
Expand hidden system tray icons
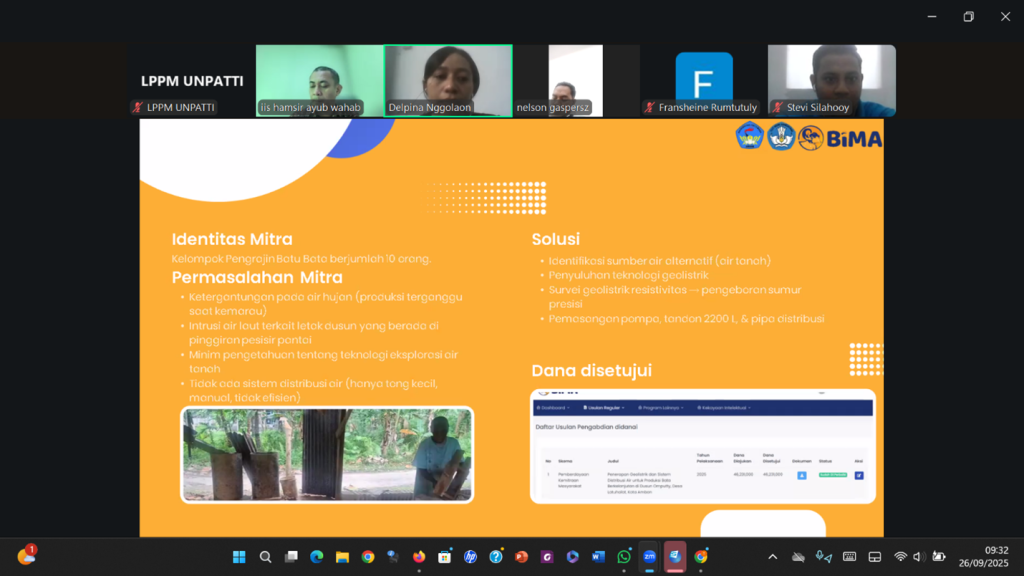772,557
